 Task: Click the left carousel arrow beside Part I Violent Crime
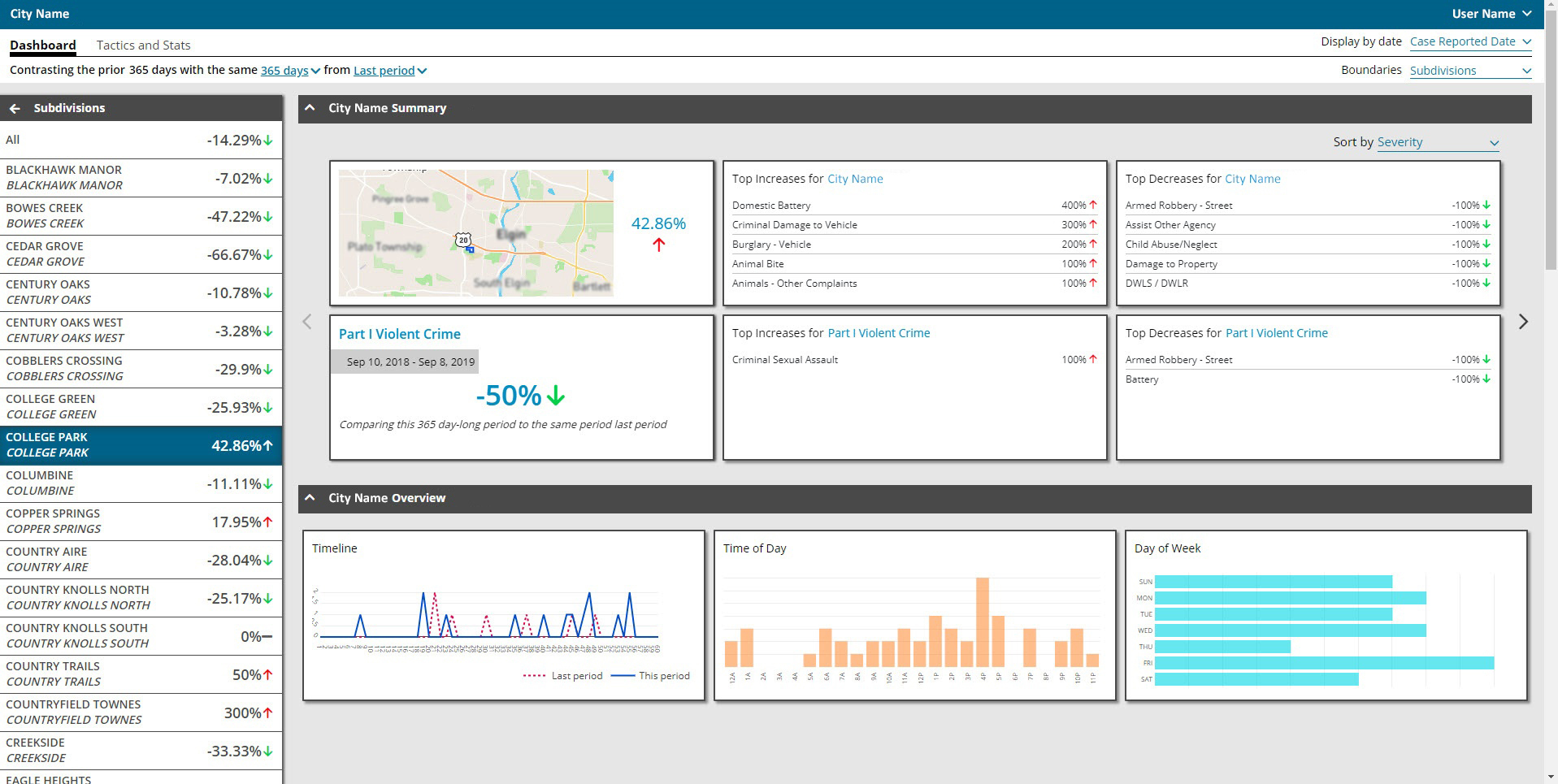(x=306, y=322)
